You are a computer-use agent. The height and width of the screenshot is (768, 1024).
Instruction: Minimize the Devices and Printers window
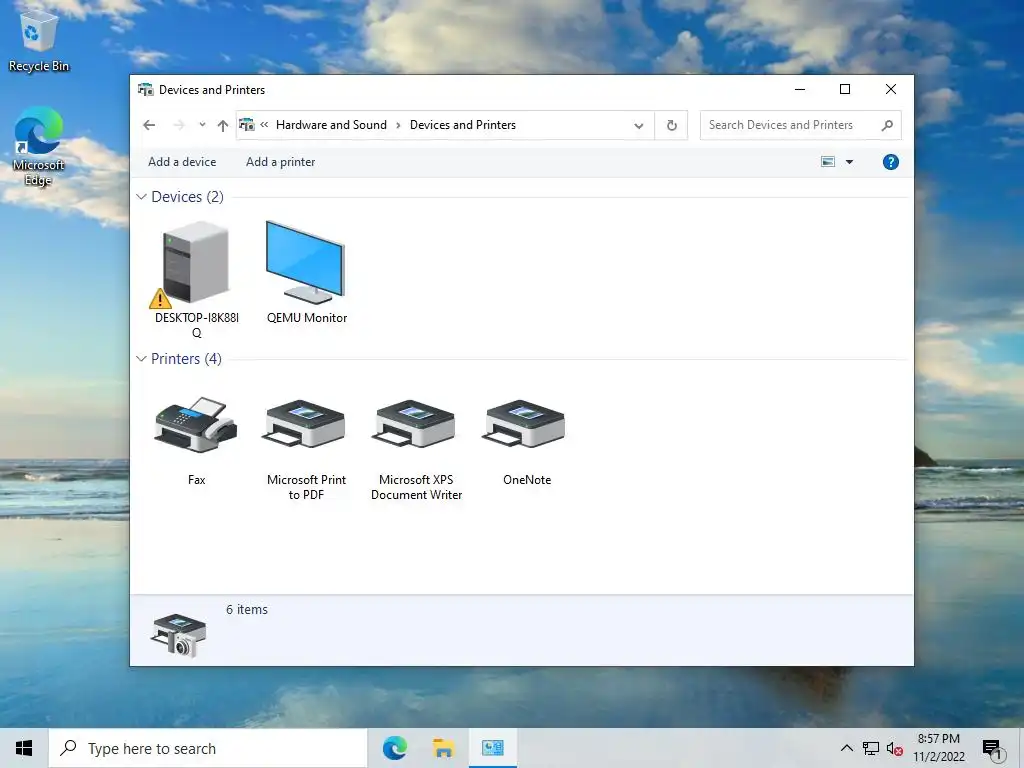point(799,89)
